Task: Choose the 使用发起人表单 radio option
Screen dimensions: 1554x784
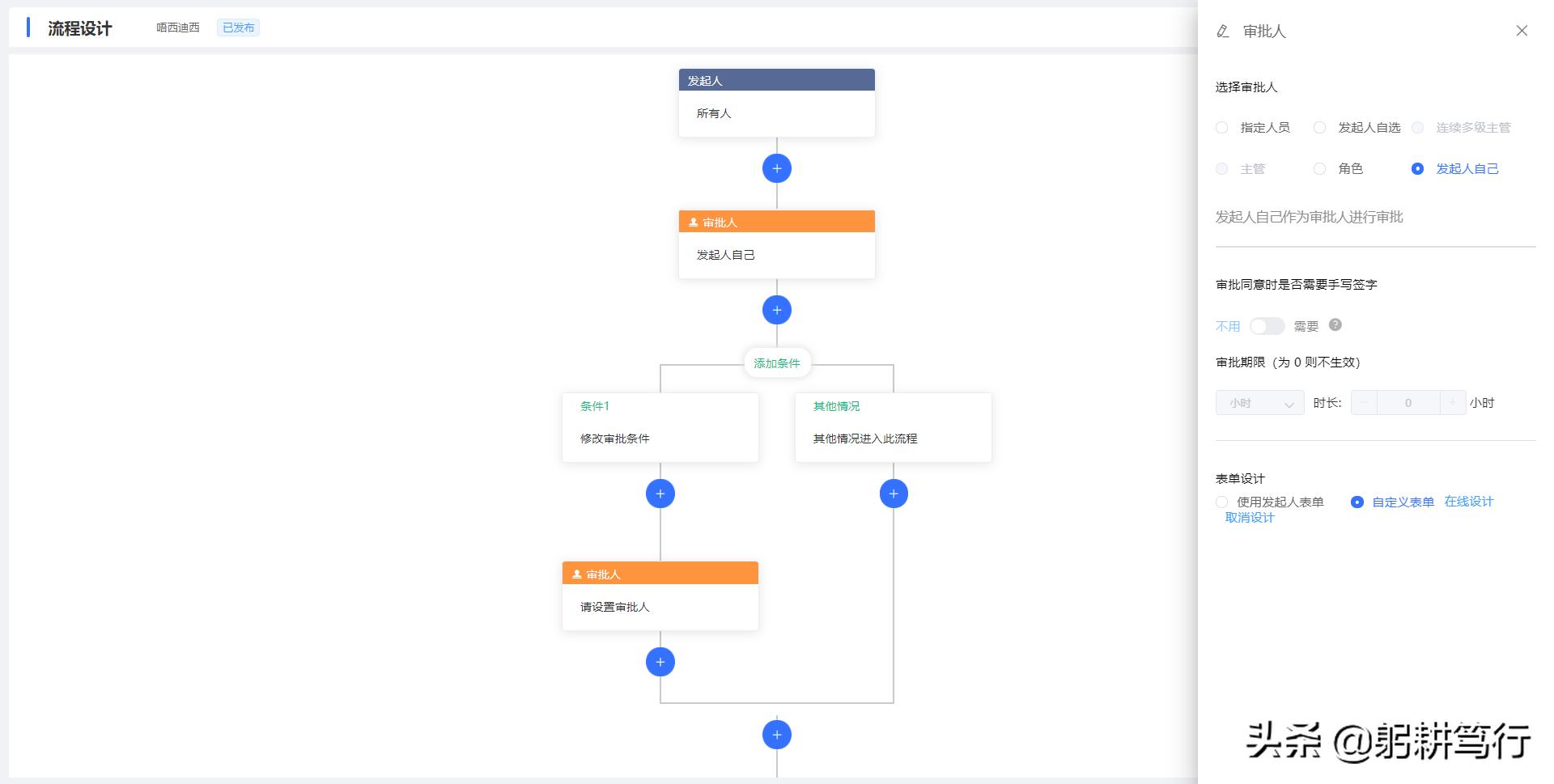Action: coord(1270,502)
